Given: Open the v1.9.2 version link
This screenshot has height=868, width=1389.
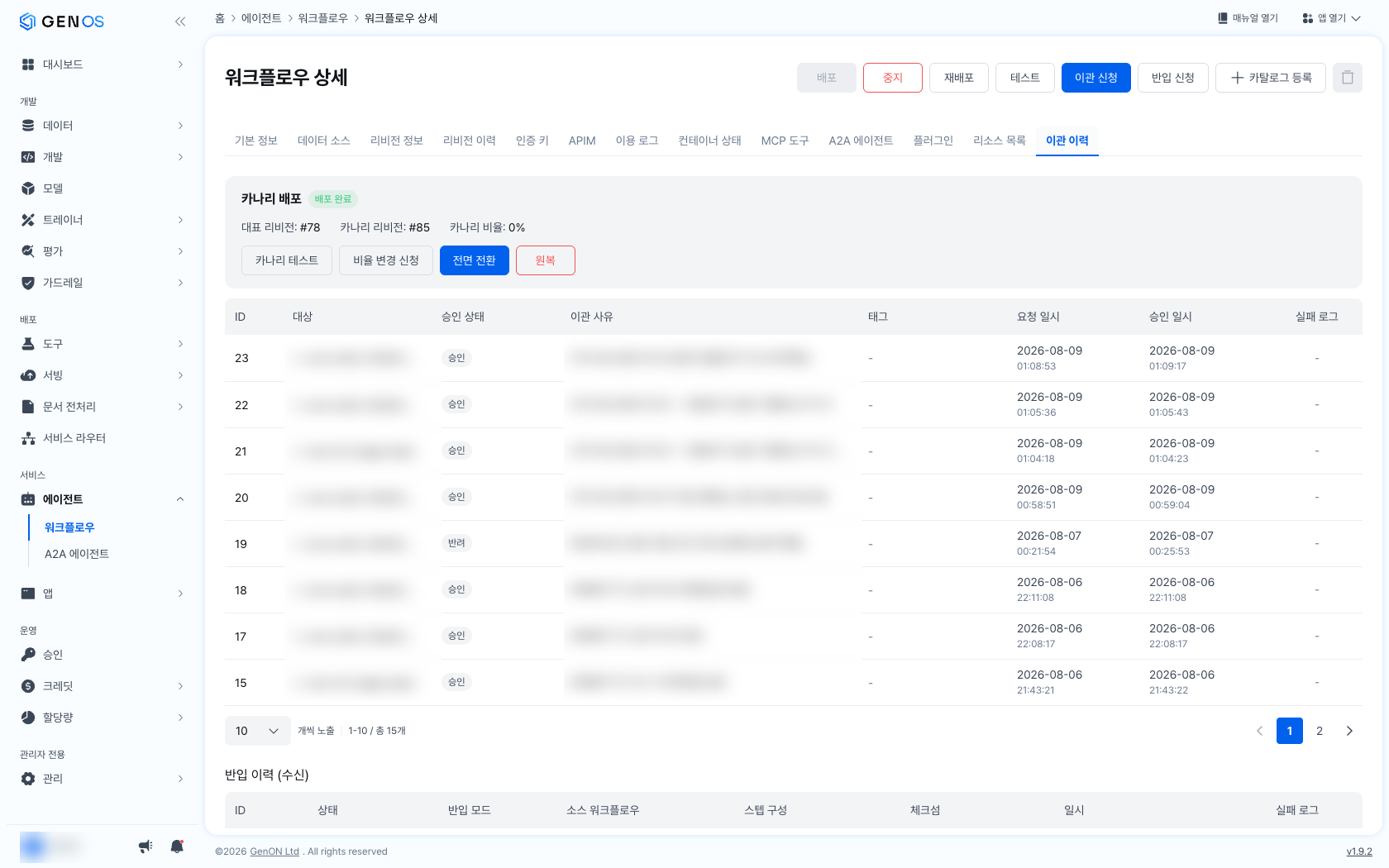Looking at the screenshot, I should pos(1359,851).
